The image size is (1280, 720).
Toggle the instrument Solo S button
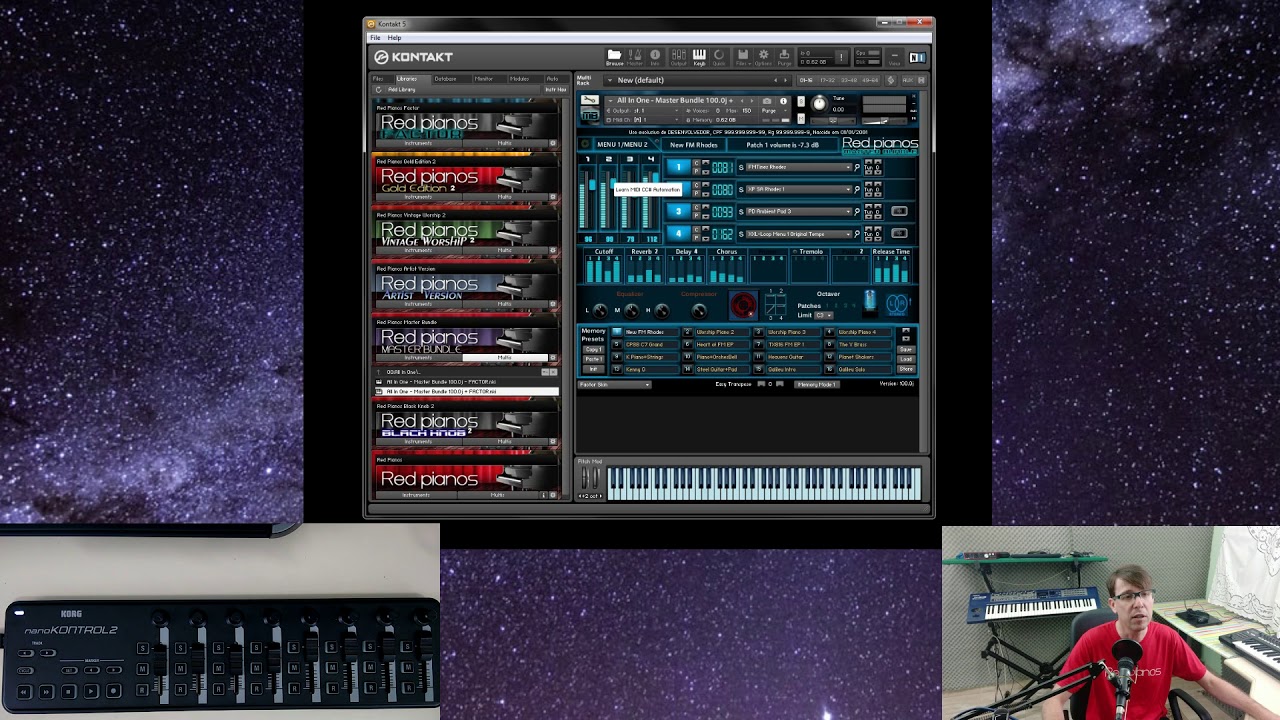click(800, 101)
